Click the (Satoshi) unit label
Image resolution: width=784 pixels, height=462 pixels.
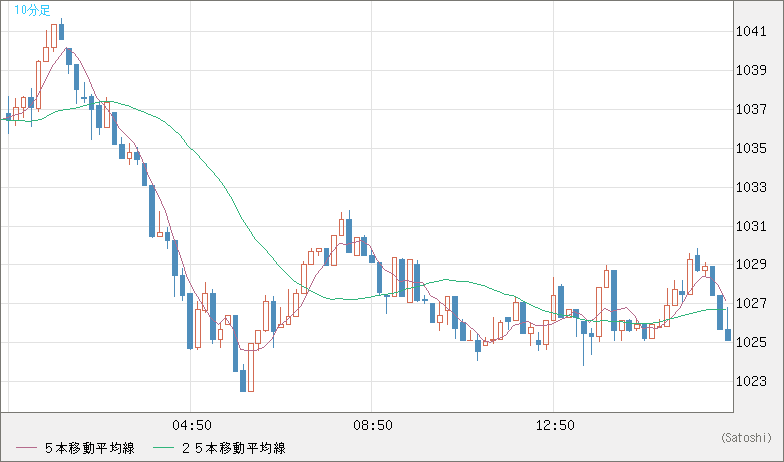click(745, 437)
